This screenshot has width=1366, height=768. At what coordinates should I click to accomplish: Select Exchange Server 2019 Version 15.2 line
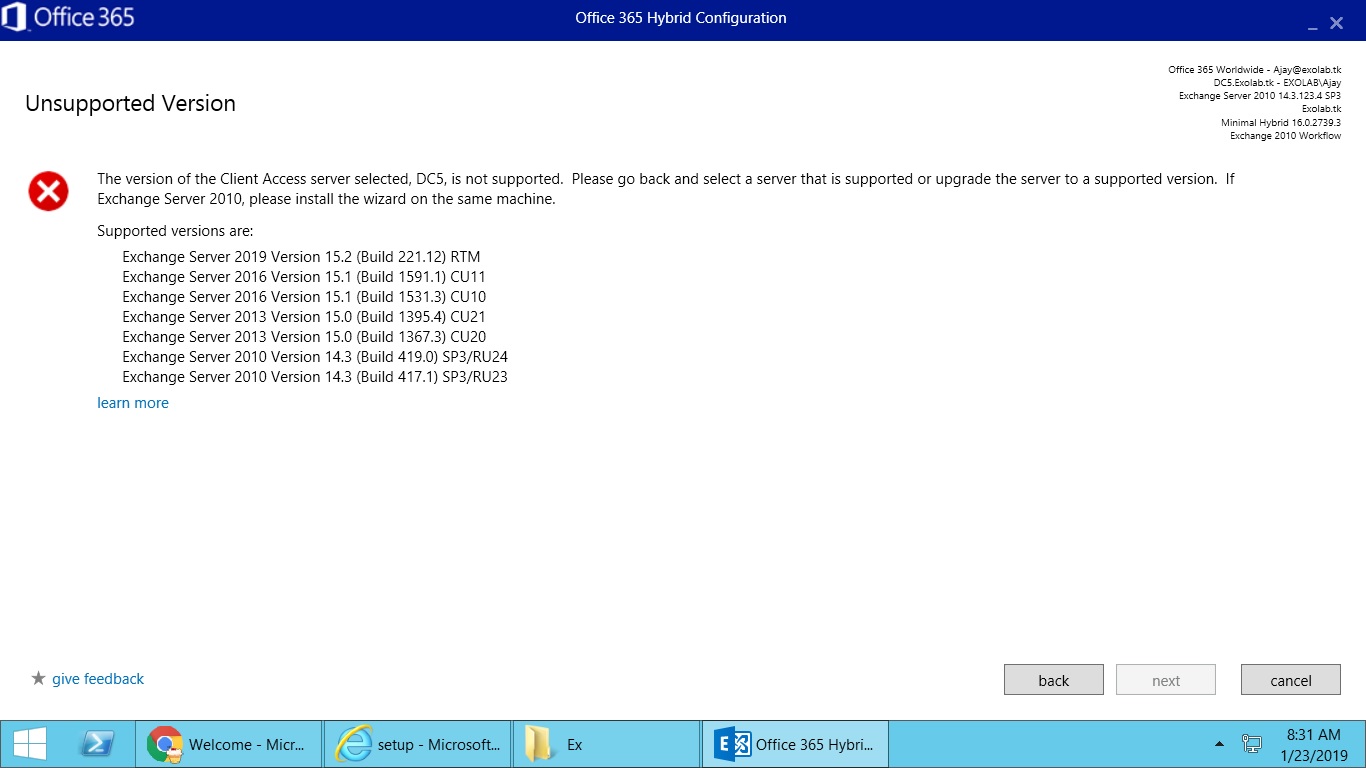pos(301,257)
